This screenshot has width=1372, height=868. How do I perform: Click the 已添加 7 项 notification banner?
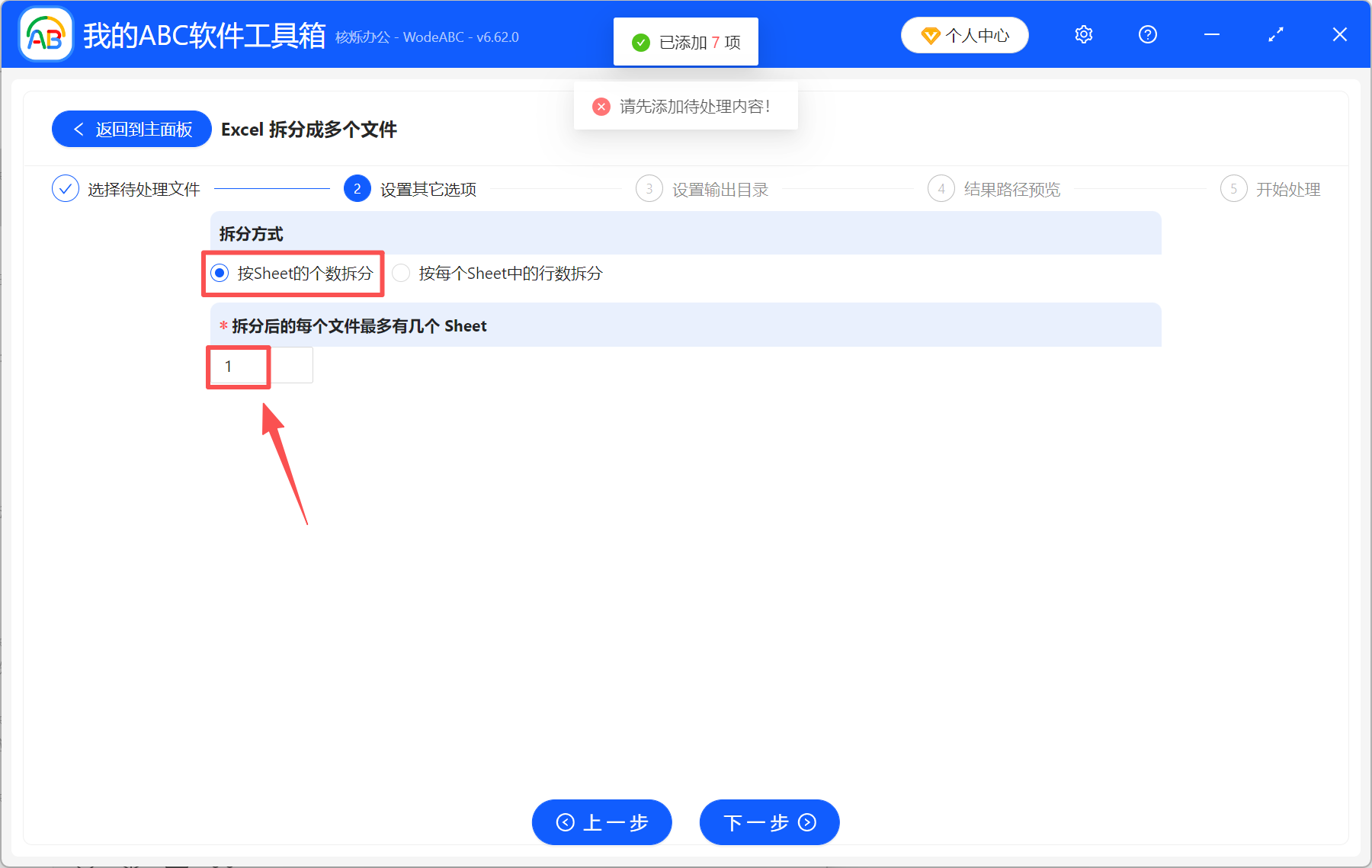coord(685,42)
